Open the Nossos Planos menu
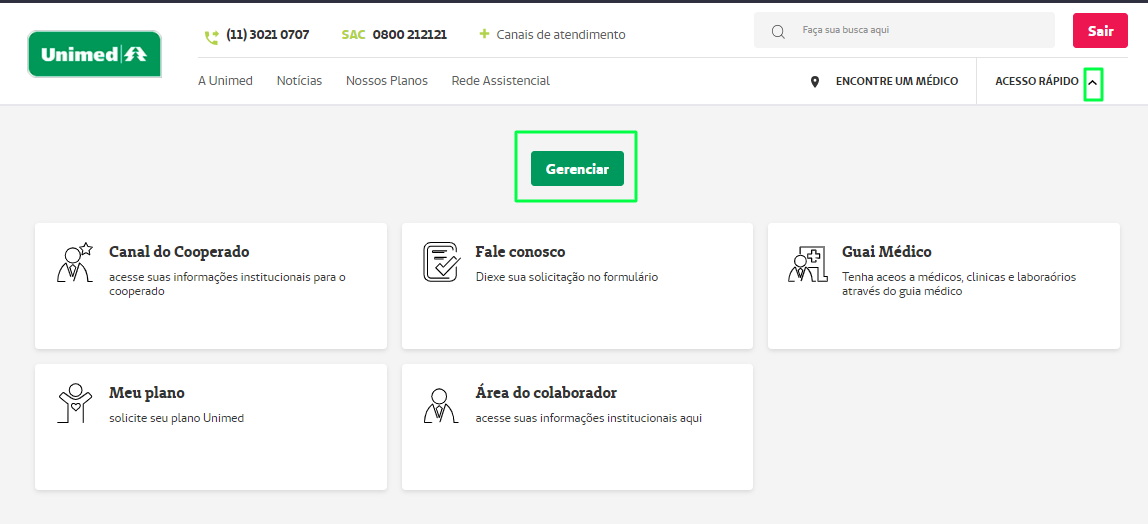Viewport: 1148px width, 524px height. coord(387,81)
